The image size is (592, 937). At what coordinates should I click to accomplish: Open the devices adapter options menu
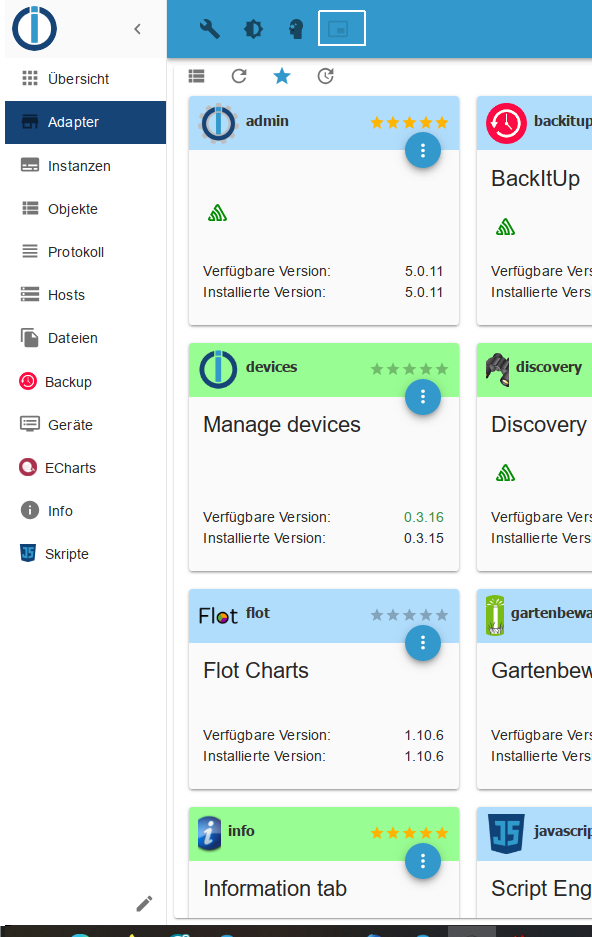tap(423, 397)
